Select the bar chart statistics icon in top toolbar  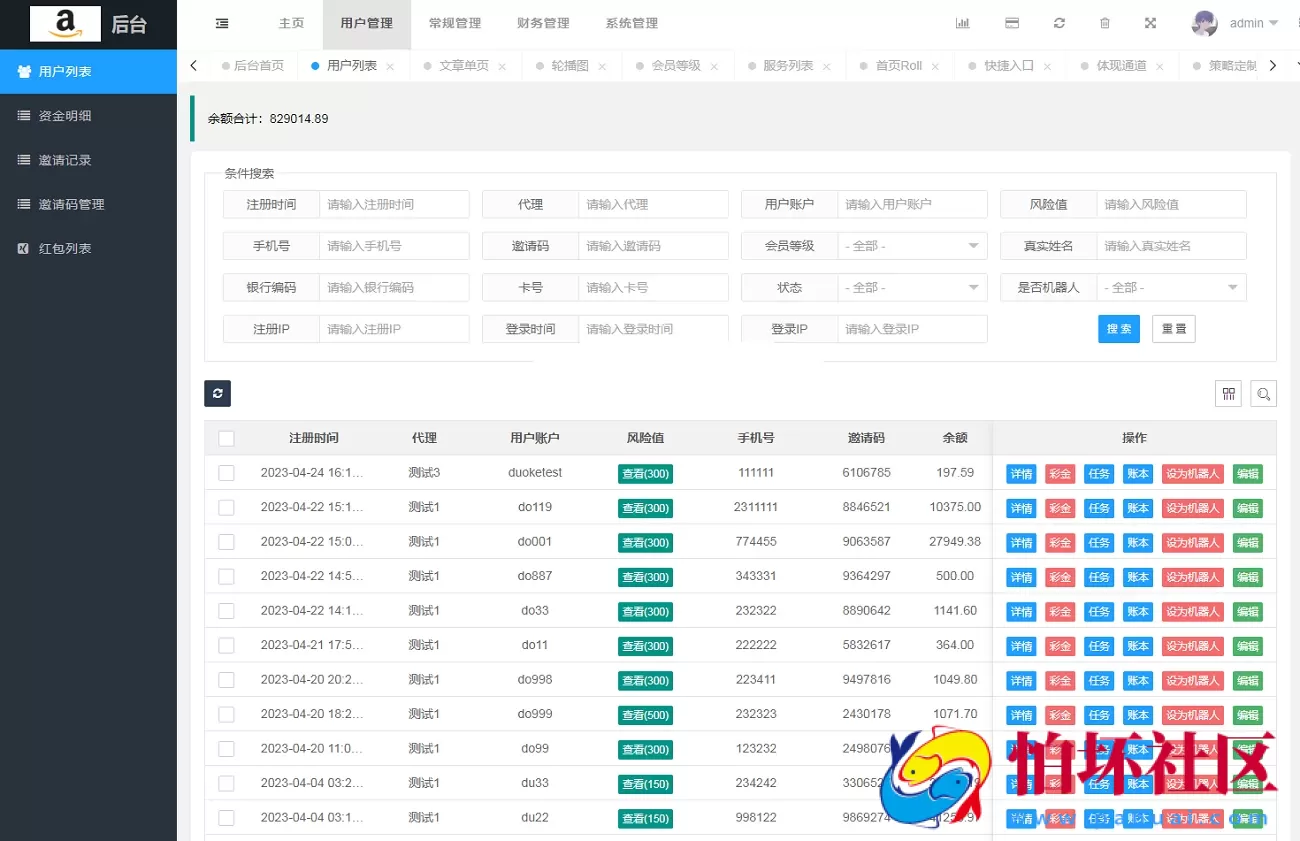click(962, 22)
